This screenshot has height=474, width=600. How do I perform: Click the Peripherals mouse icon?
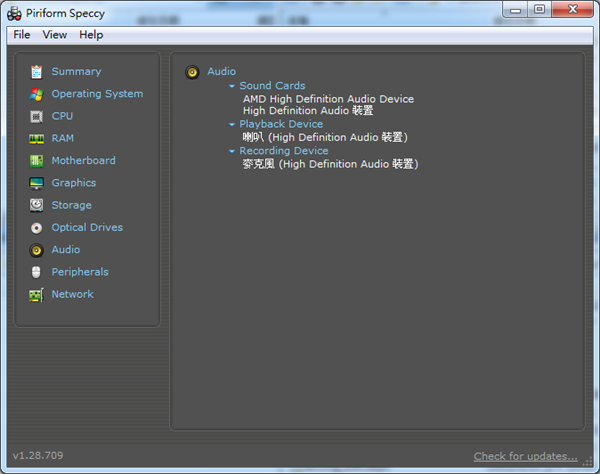point(36,272)
